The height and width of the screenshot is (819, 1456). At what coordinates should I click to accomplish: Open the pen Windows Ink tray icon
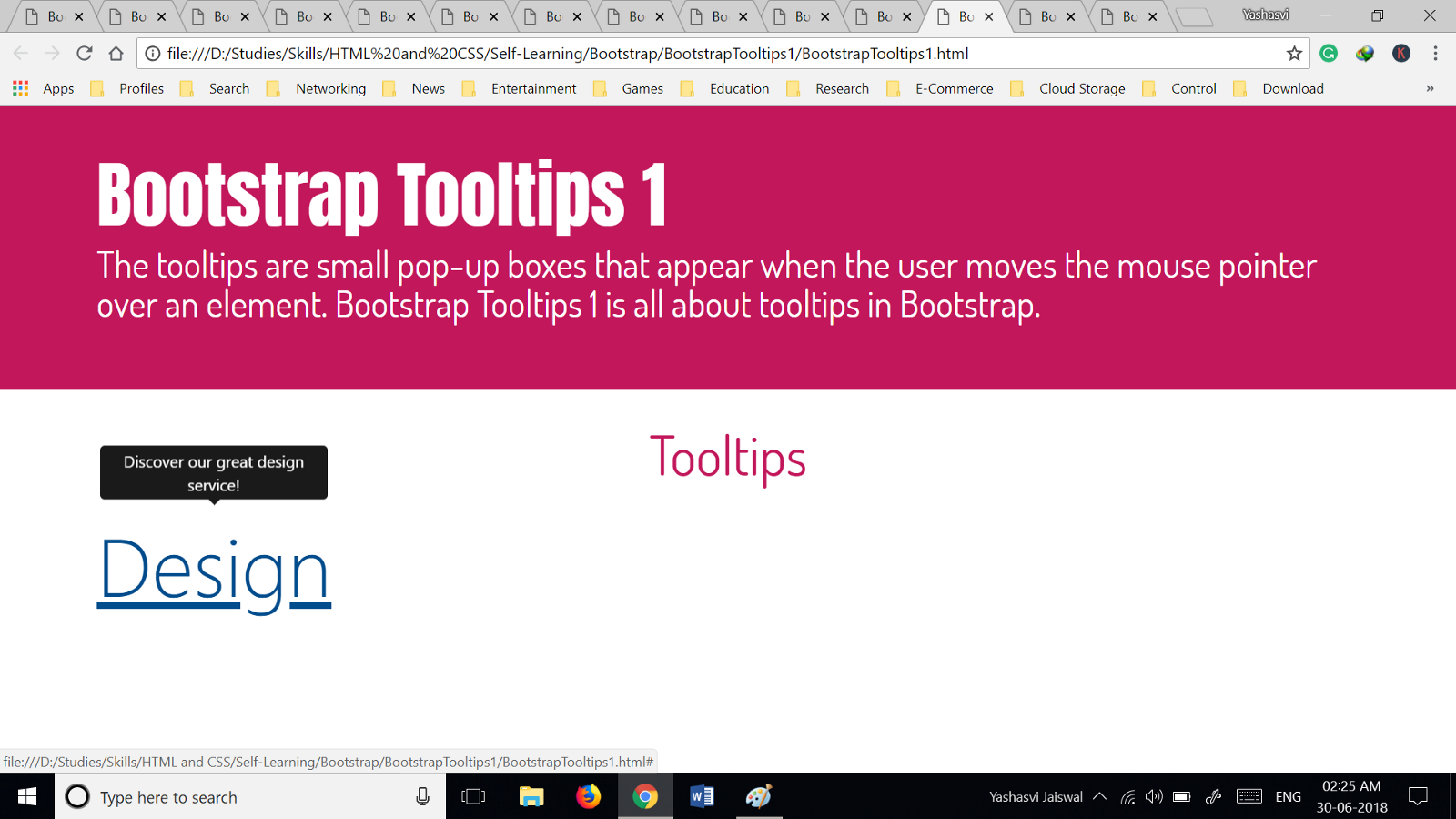pos(1213,797)
